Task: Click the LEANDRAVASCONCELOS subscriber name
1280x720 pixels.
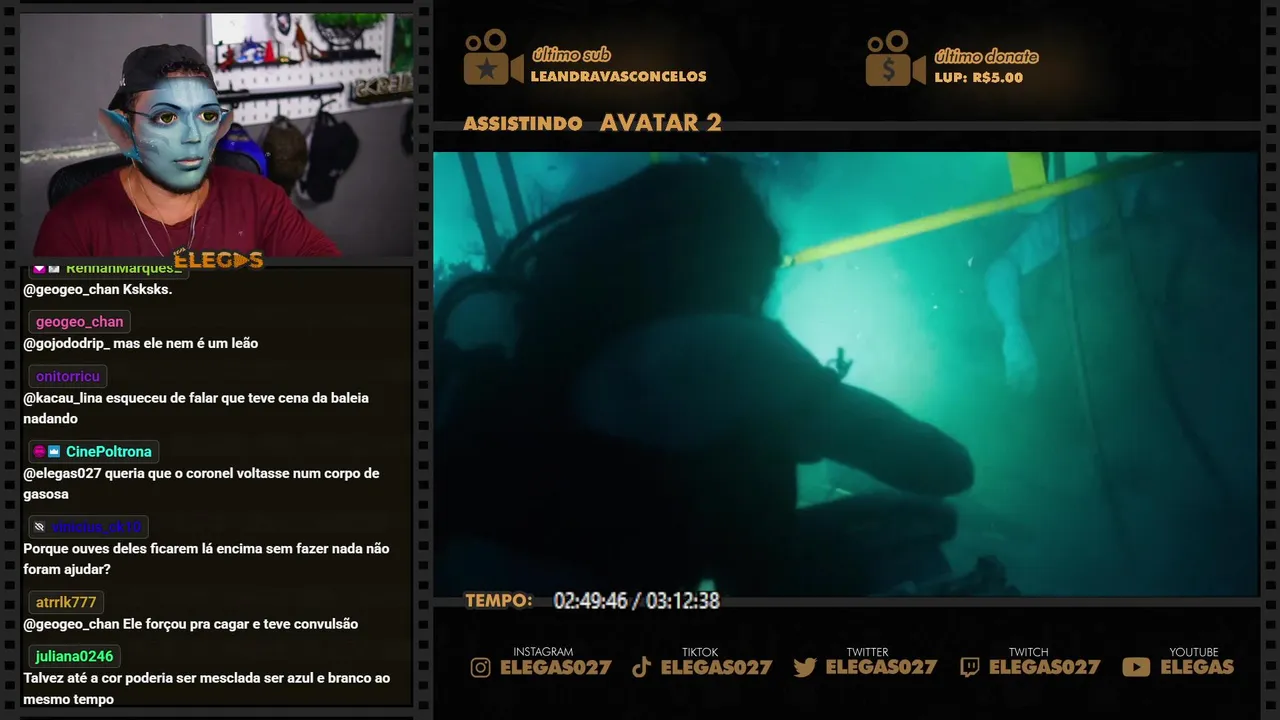Action: pos(618,77)
